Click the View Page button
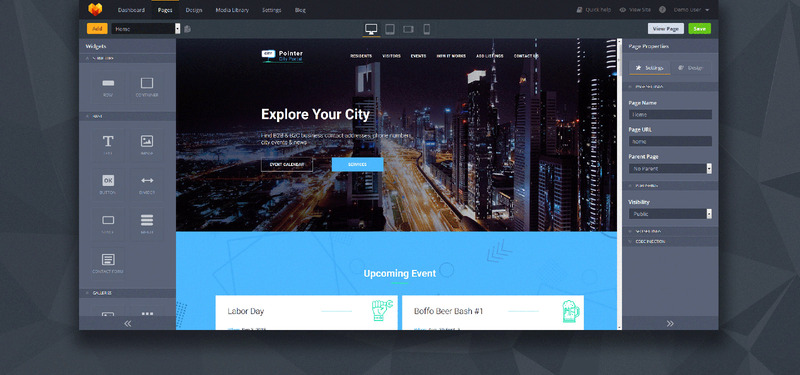 [x=666, y=29]
